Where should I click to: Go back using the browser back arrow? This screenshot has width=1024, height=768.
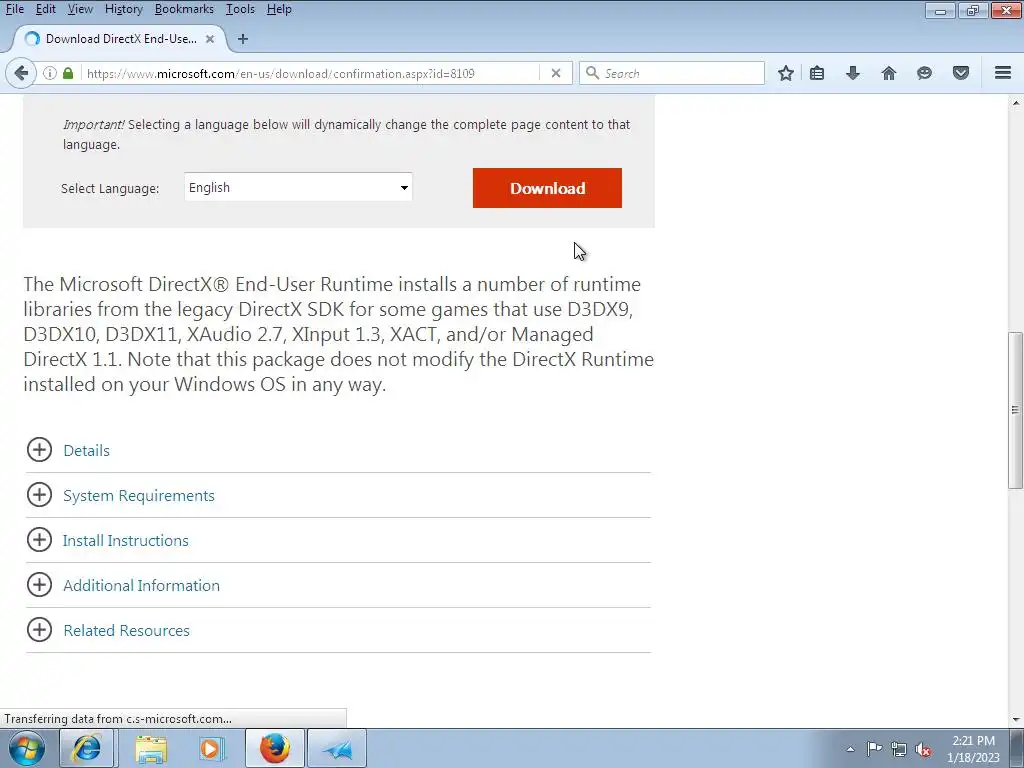pyautogui.click(x=21, y=73)
